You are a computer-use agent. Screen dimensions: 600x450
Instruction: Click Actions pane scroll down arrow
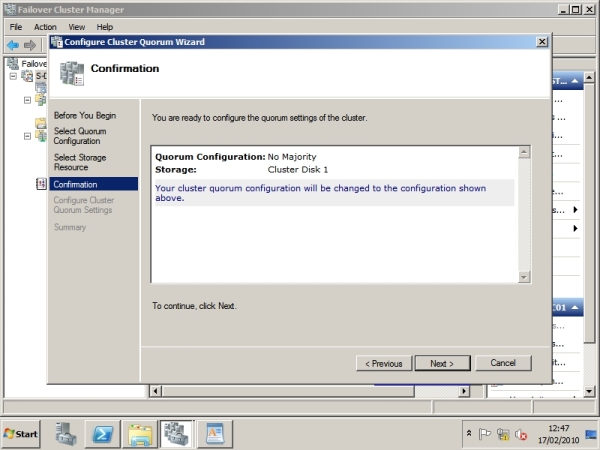[x=589, y=391]
